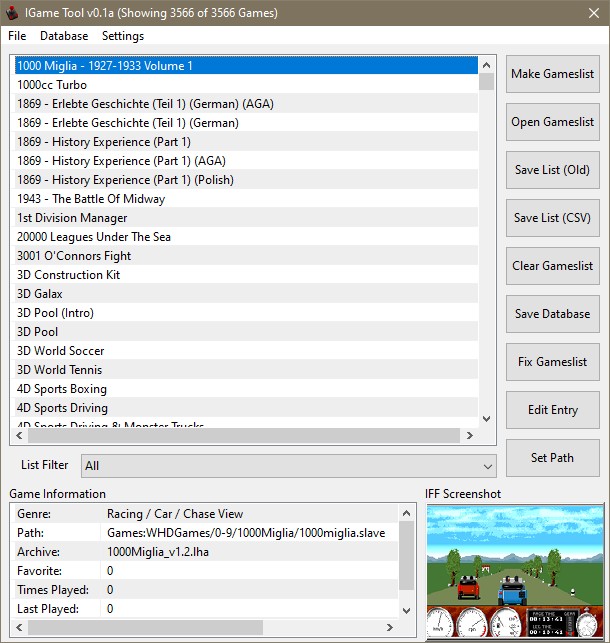Viewport: 610px width, 643px height.
Task: Click Save List (CSV) button
Action: tap(552, 218)
